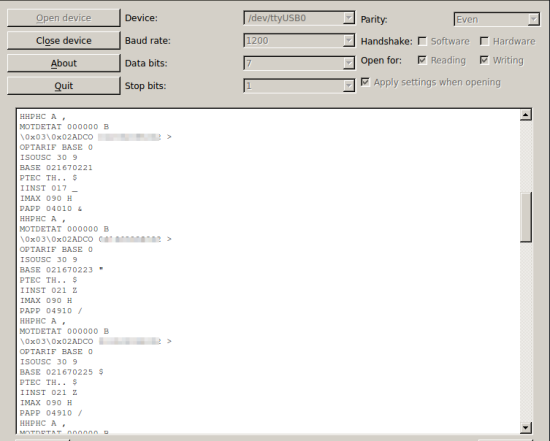Open the Device /dev/ttyUSB0 dropdown
This screenshot has height=441, width=550.
(299, 18)
